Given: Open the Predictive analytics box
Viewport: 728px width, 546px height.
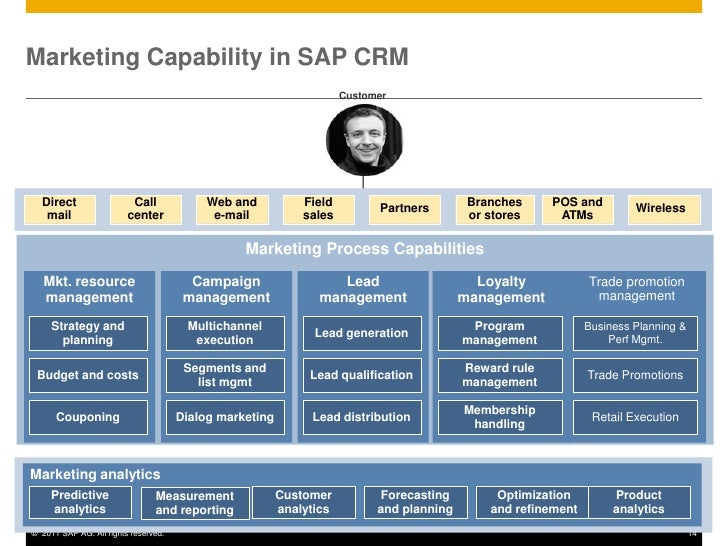Looking at the screenshot, I should coord(80,502).
